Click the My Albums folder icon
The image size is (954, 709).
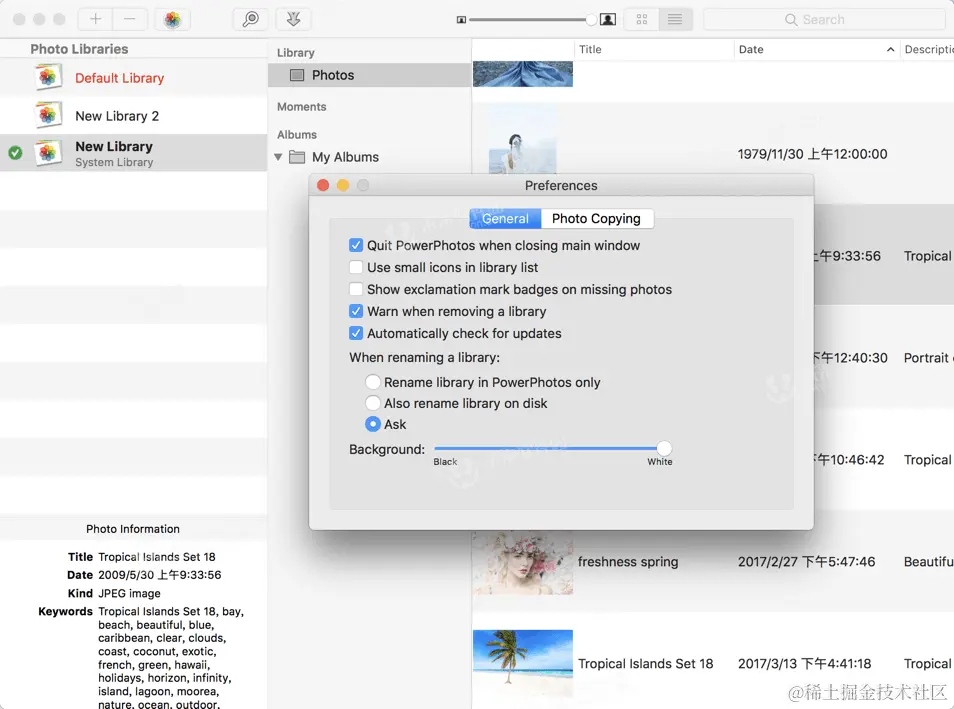[297, 157]
